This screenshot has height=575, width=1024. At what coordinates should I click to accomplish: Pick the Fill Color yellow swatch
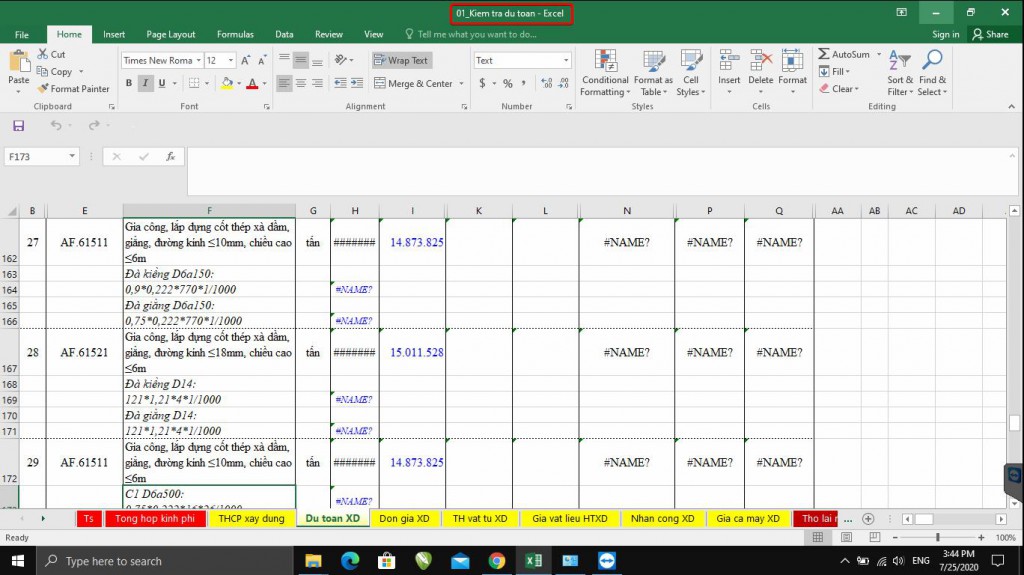point(227,83)
